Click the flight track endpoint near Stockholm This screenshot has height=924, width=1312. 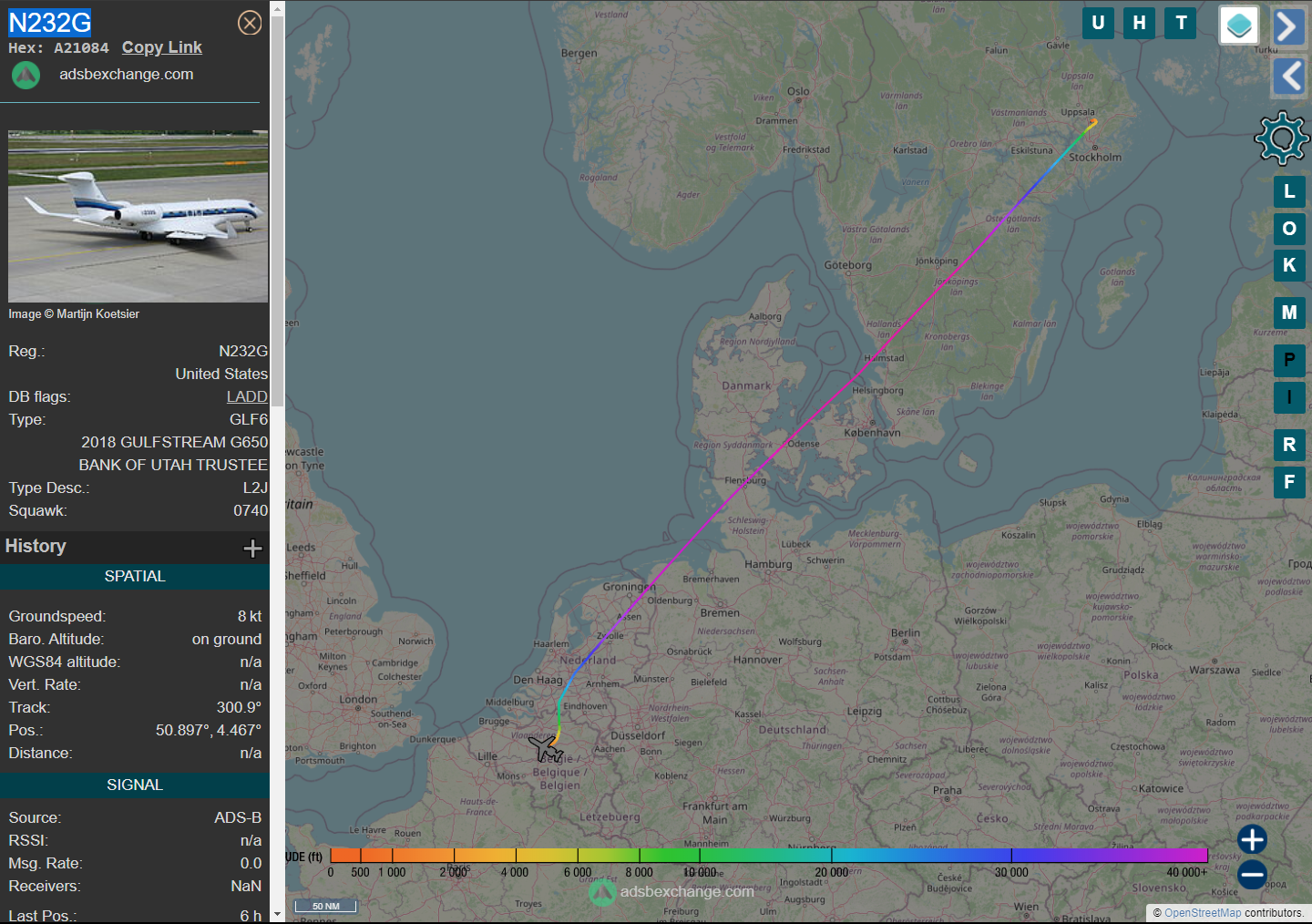[1094, 121]
